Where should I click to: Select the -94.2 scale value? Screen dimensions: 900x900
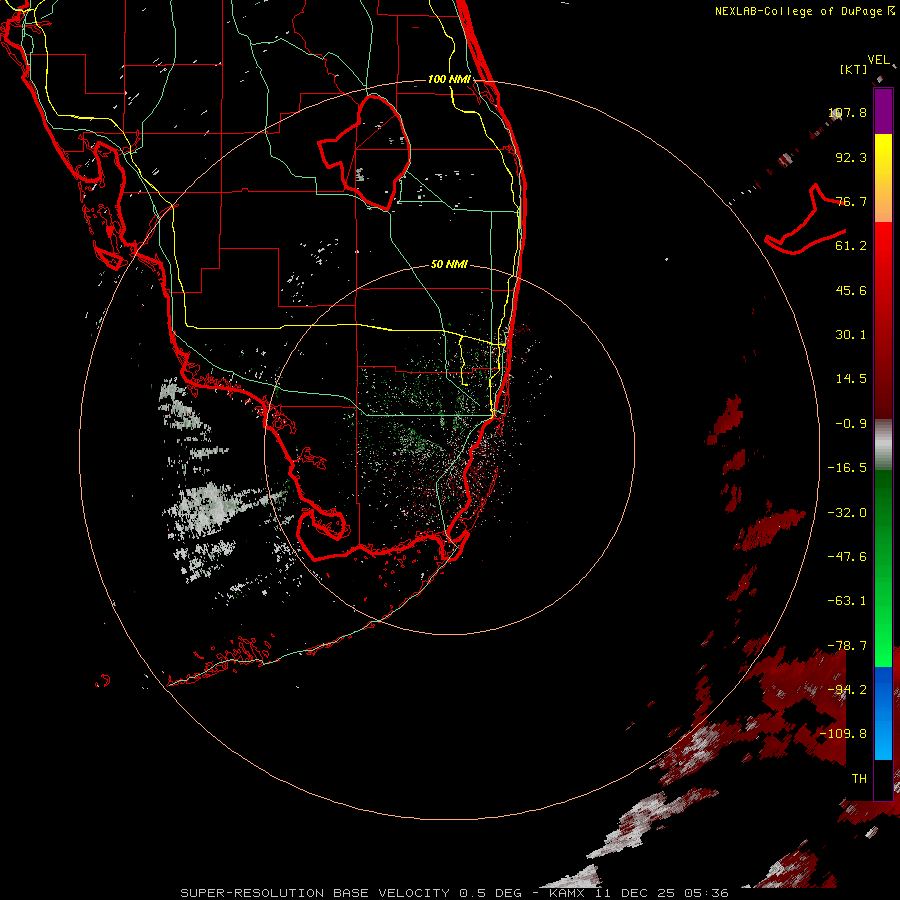847,690
